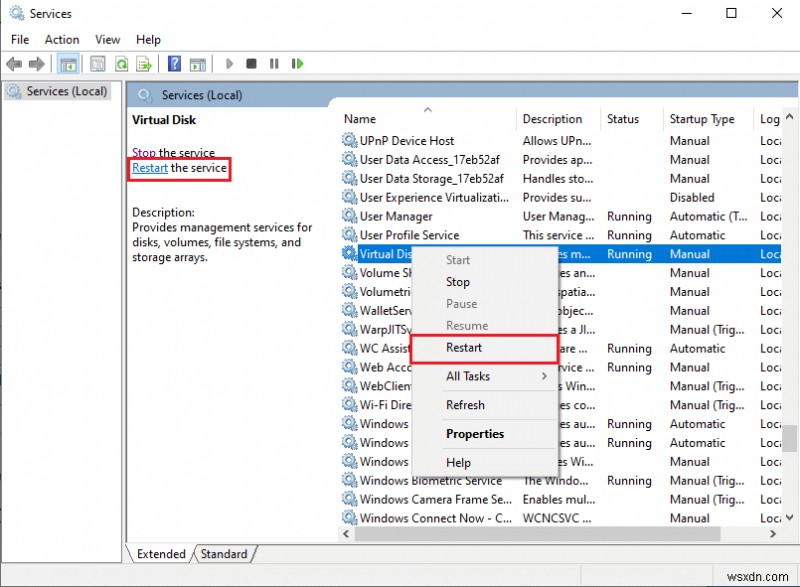Select the User Data Storage_17eb52af service
Viewport: 800px width, 587px height.
[x=432, y=178]
